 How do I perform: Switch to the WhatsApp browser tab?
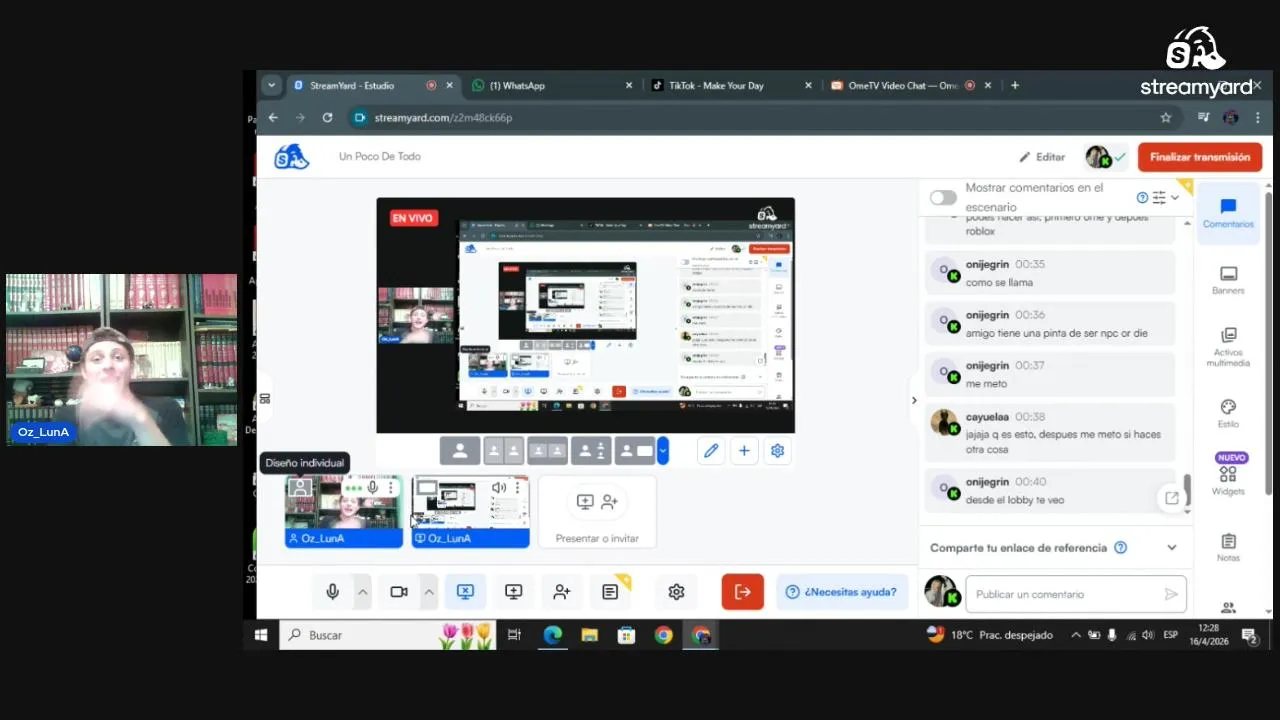tap(553, 85)
